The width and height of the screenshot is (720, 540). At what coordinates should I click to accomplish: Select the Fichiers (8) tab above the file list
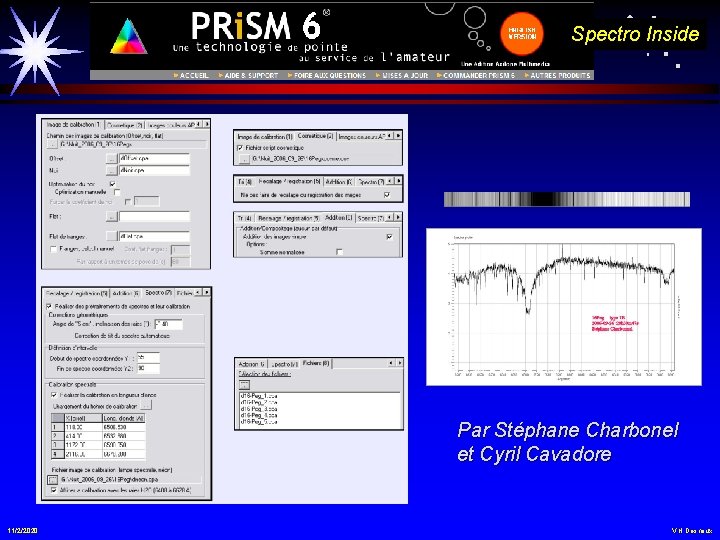pos(316,363)
